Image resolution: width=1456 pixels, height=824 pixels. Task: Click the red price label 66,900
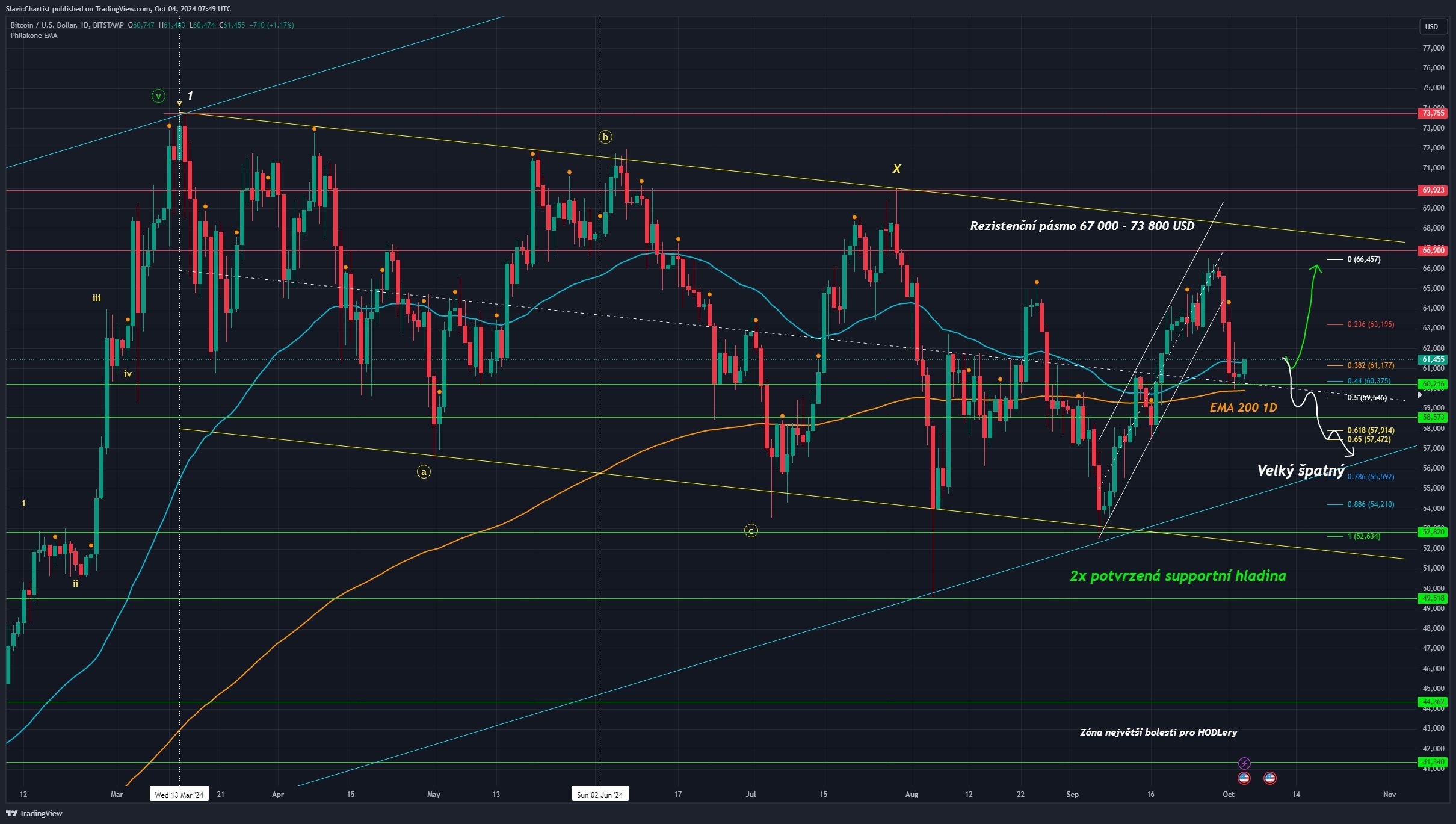1433,251
